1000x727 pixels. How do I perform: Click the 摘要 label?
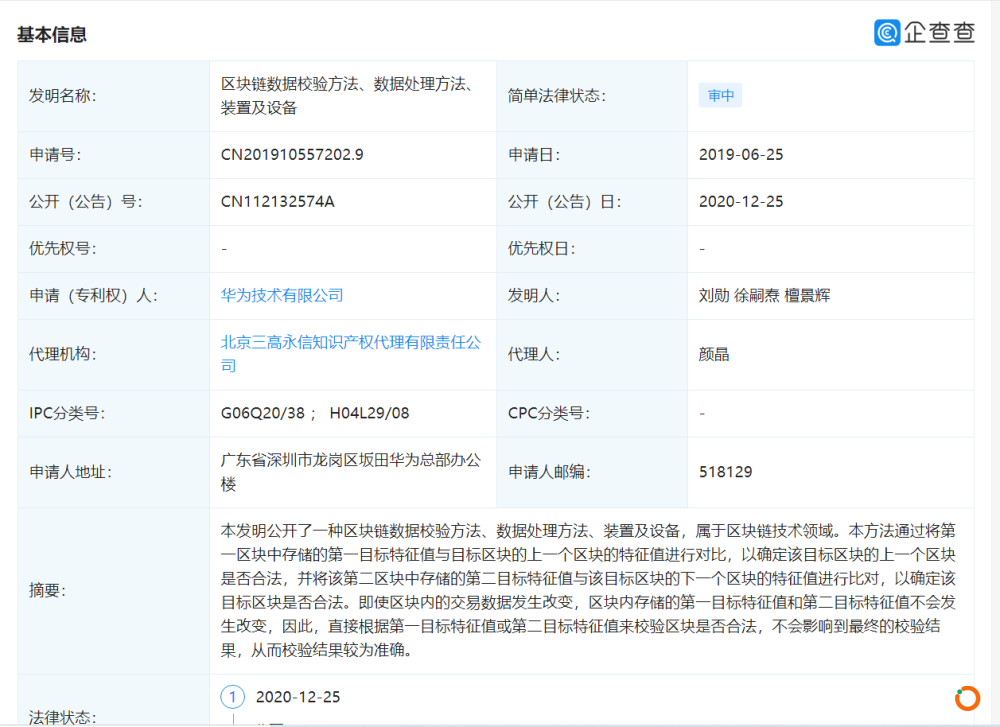tap(47, 591)
